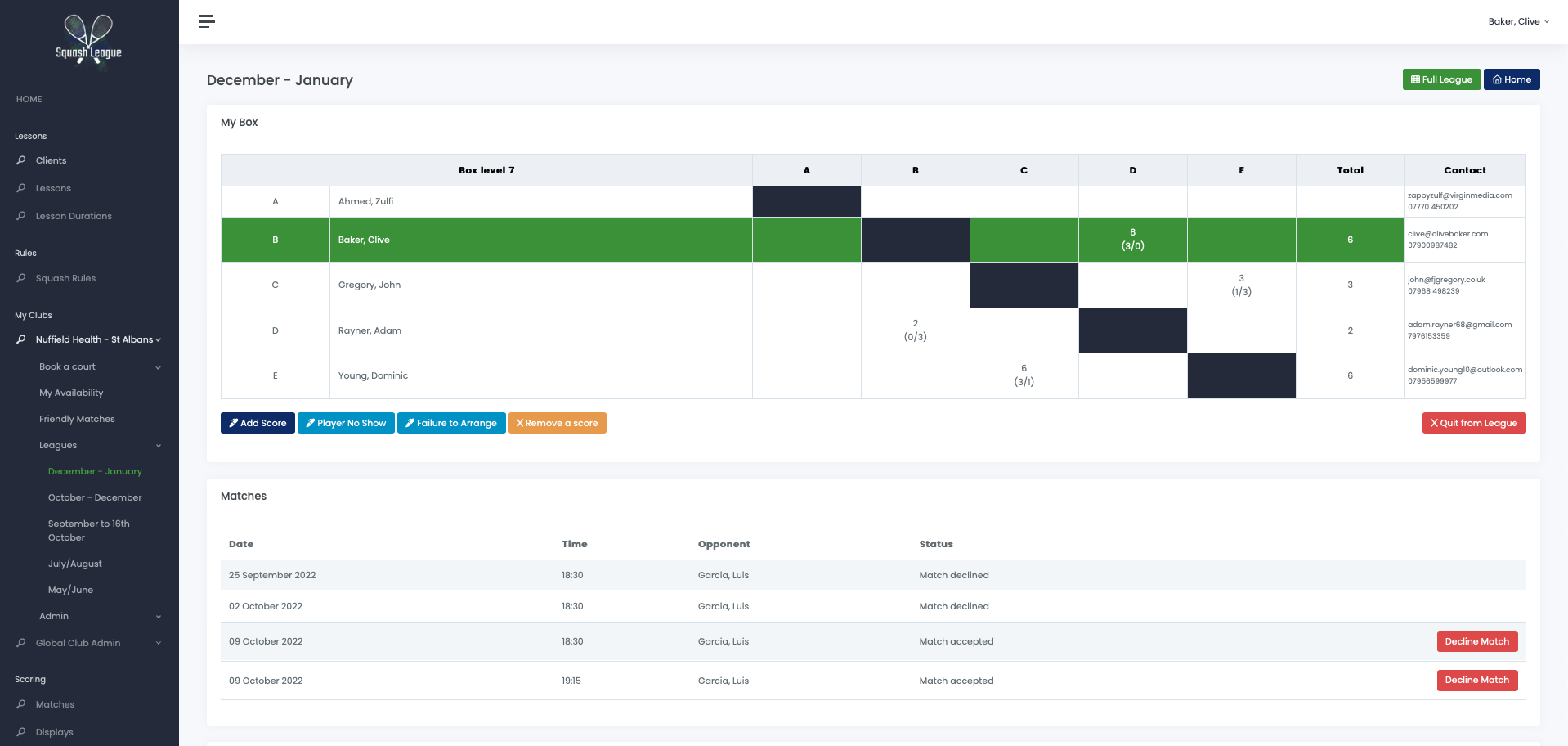This screenshot has height=746, width=1568.
Task: Click Rayner's score 2 (0/3) cell
Action: (x=915, y=330)
